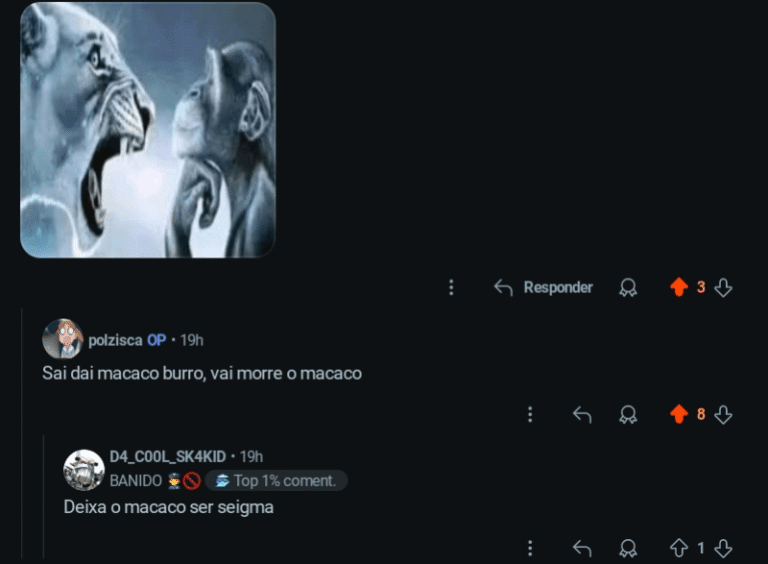Open options menu on the image comment
Screen dimensions: 768x564
coord(451,287)
